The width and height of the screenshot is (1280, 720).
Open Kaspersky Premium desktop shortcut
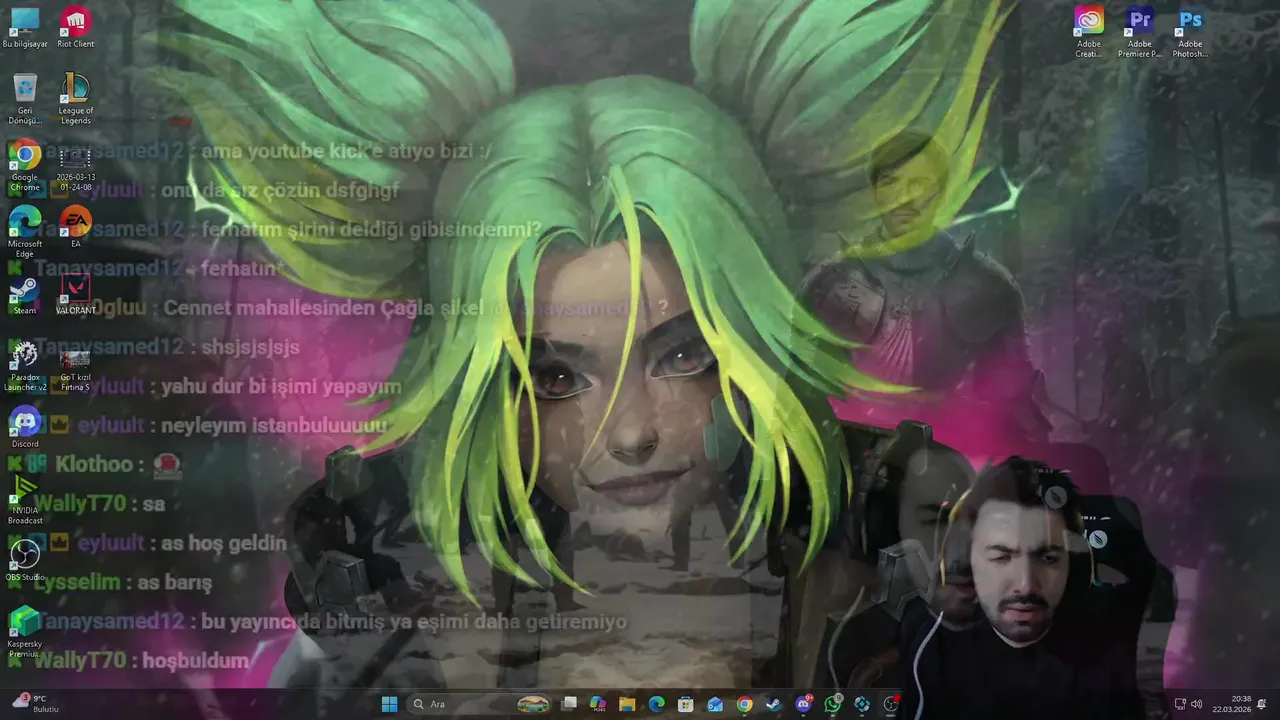[x=25, y=632]
